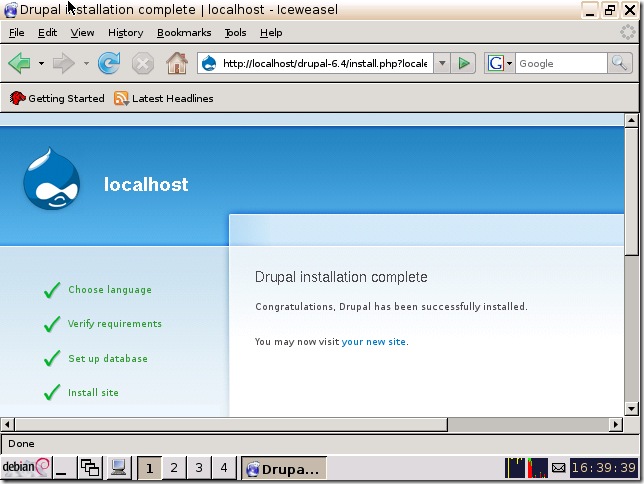Click the vertical scrollbar down arrow

coord(631,408)
